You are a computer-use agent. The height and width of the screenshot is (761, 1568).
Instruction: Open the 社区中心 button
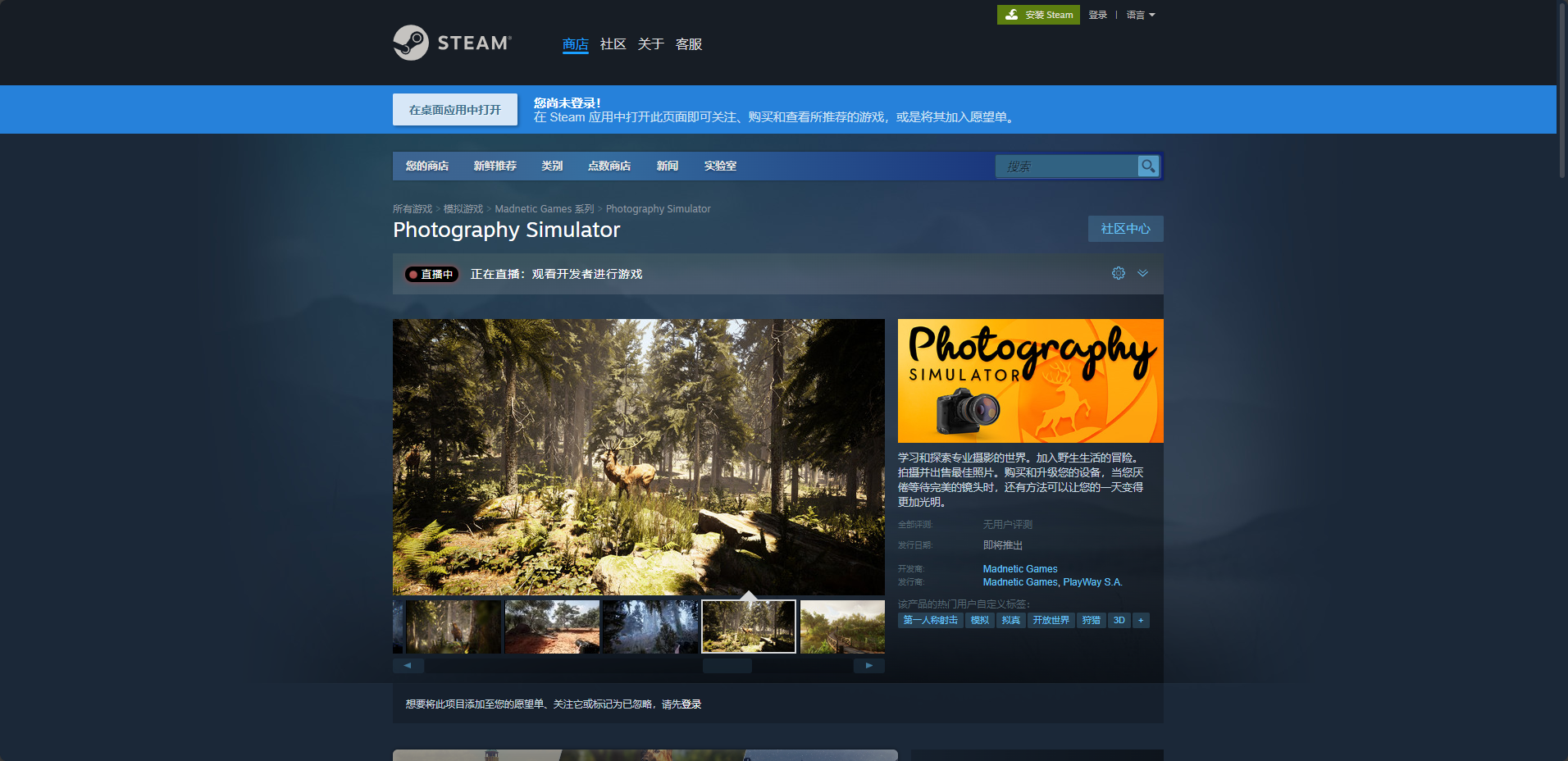tap(1126, 229)
